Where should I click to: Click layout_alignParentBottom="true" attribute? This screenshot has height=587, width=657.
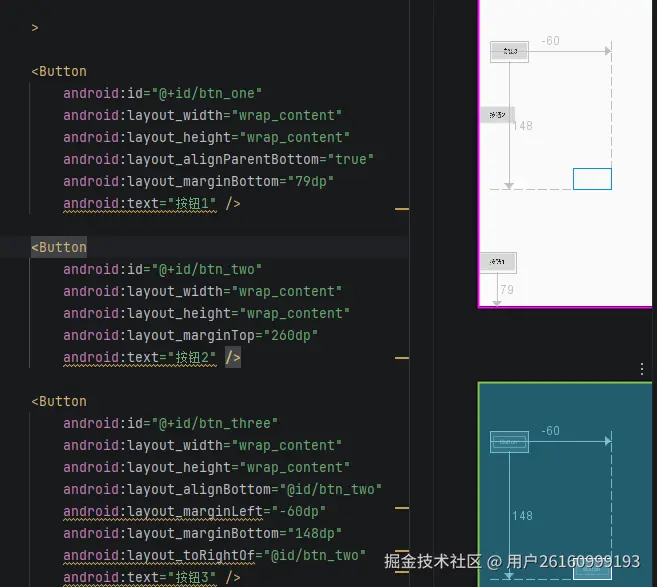pyautogui.click(x=219, y=160)
